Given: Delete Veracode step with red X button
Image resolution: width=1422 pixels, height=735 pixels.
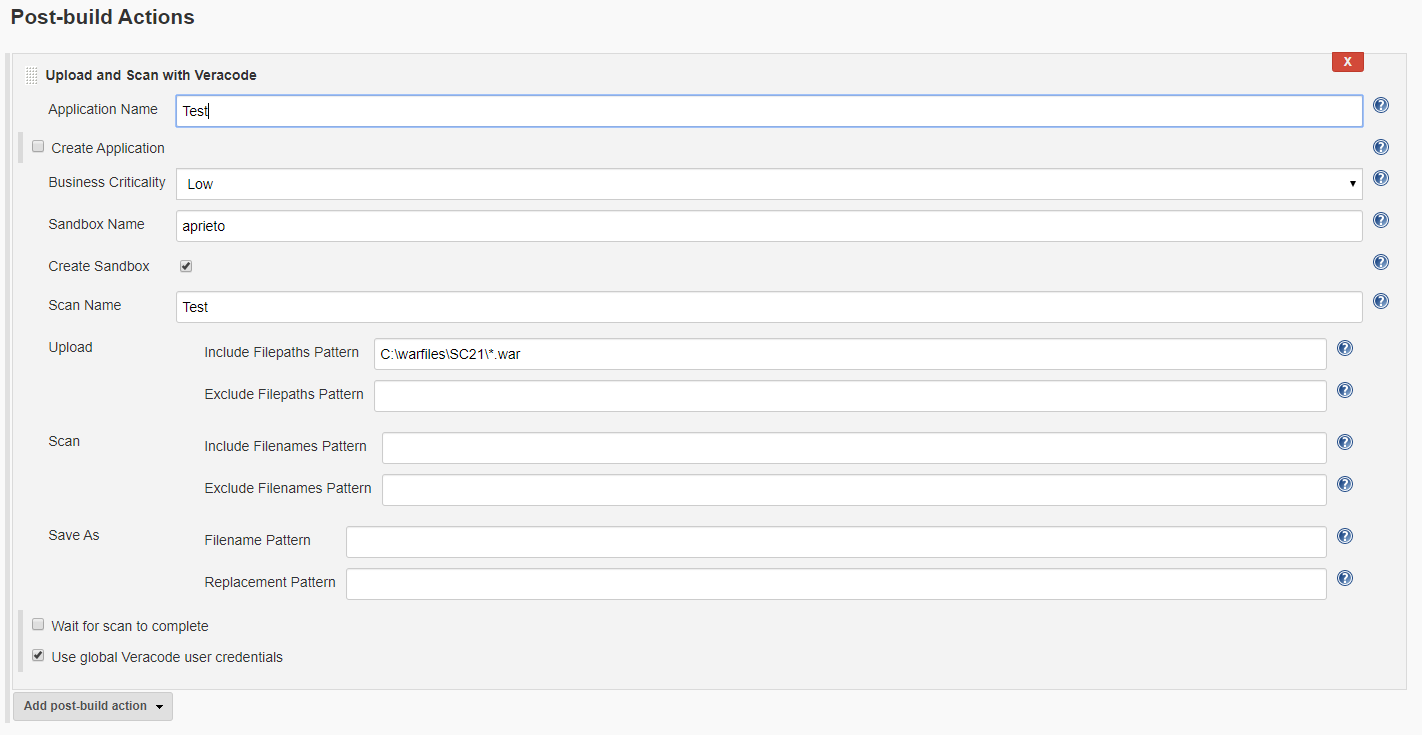Looking at the screenshot, I should (x=1347, y=62).
